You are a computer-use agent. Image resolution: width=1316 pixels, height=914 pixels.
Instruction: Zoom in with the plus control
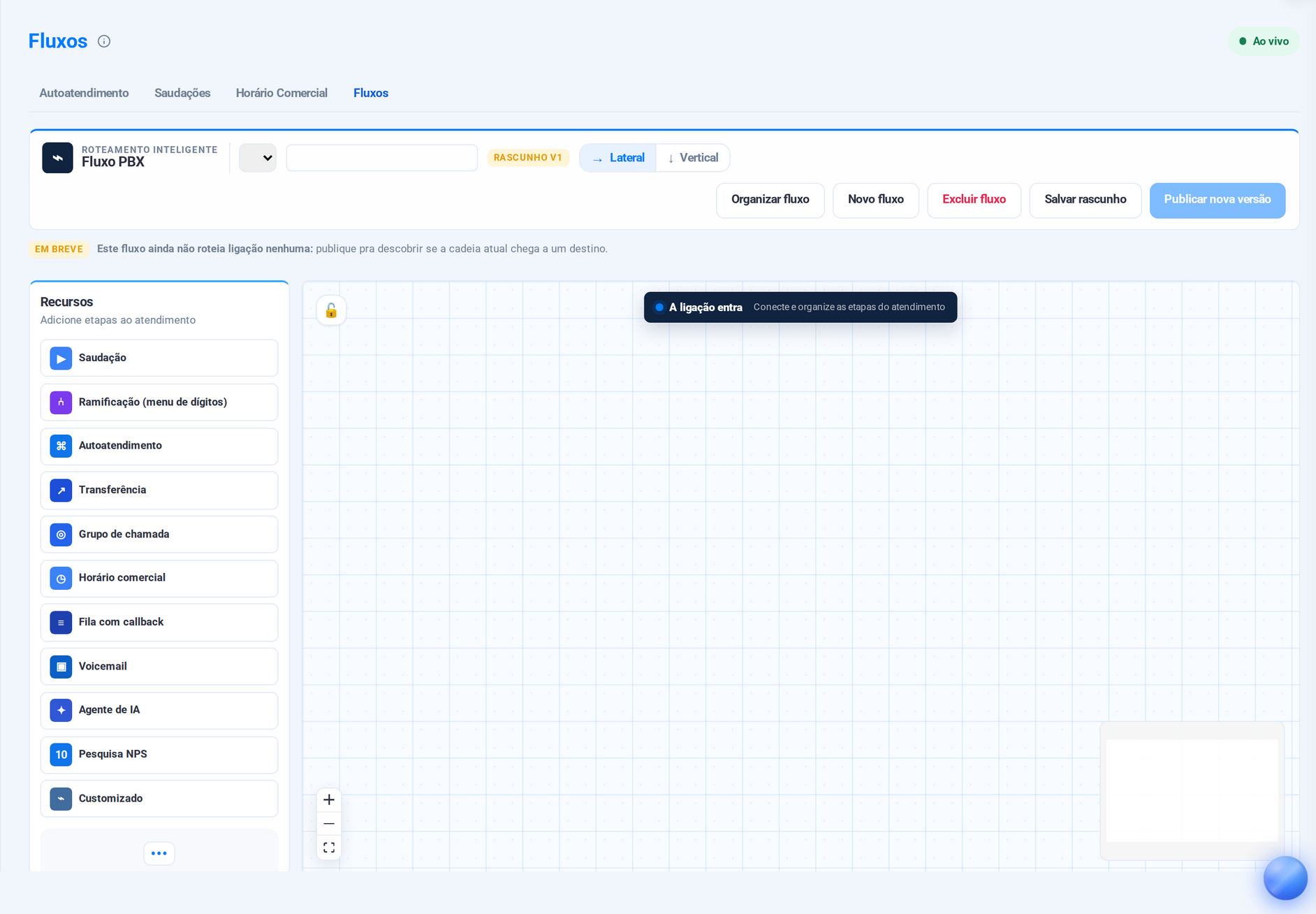(x=329, y=800)
